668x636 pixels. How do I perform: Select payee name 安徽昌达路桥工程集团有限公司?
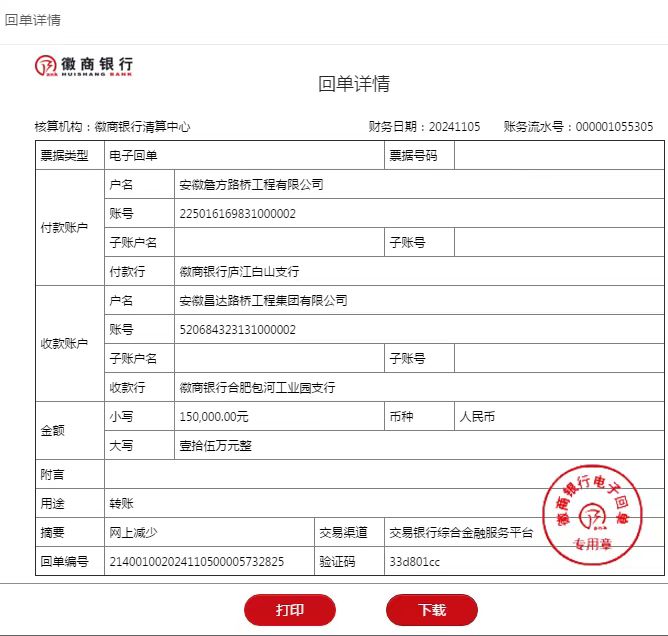click(263, 301)
